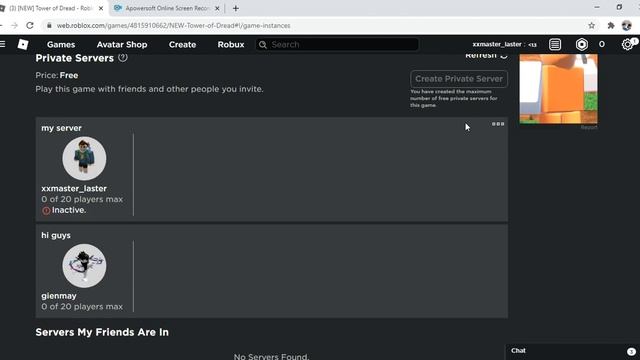This screenshot has height=360, width=640.
Task: Click the 'Private Servers' heading
Action: pos(75,58)
